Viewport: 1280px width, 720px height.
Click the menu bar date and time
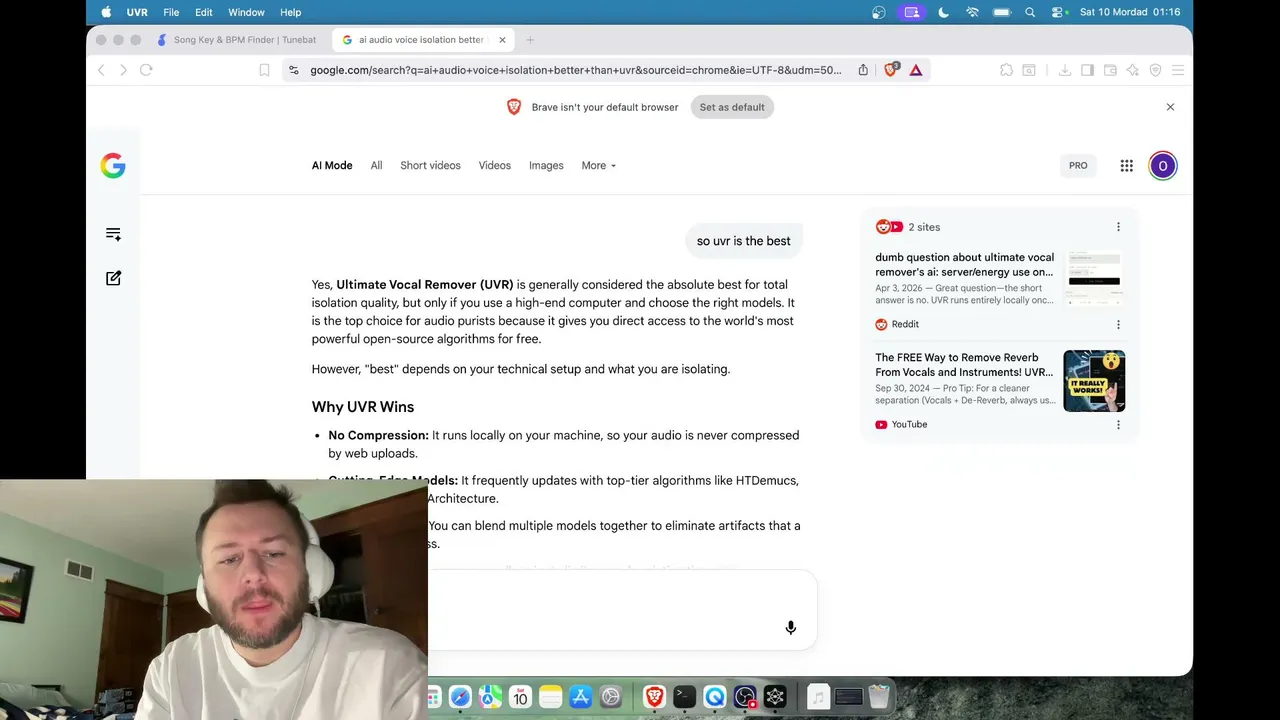point(1130,12)
